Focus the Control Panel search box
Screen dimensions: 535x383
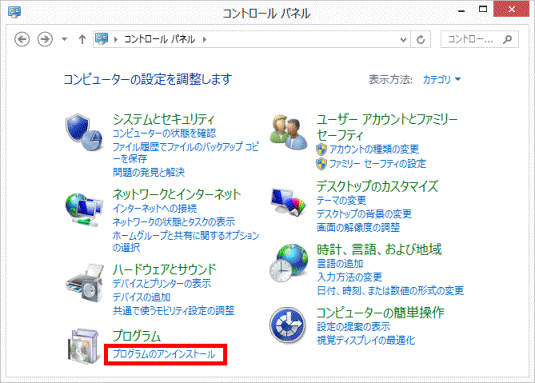479,39
